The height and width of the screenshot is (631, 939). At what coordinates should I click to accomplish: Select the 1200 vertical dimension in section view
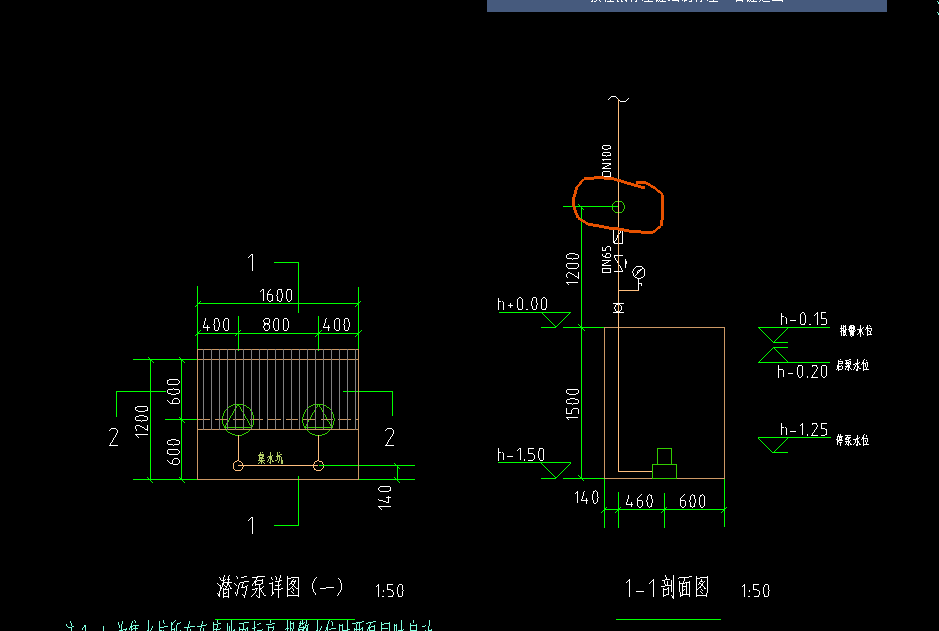[573, 268]
